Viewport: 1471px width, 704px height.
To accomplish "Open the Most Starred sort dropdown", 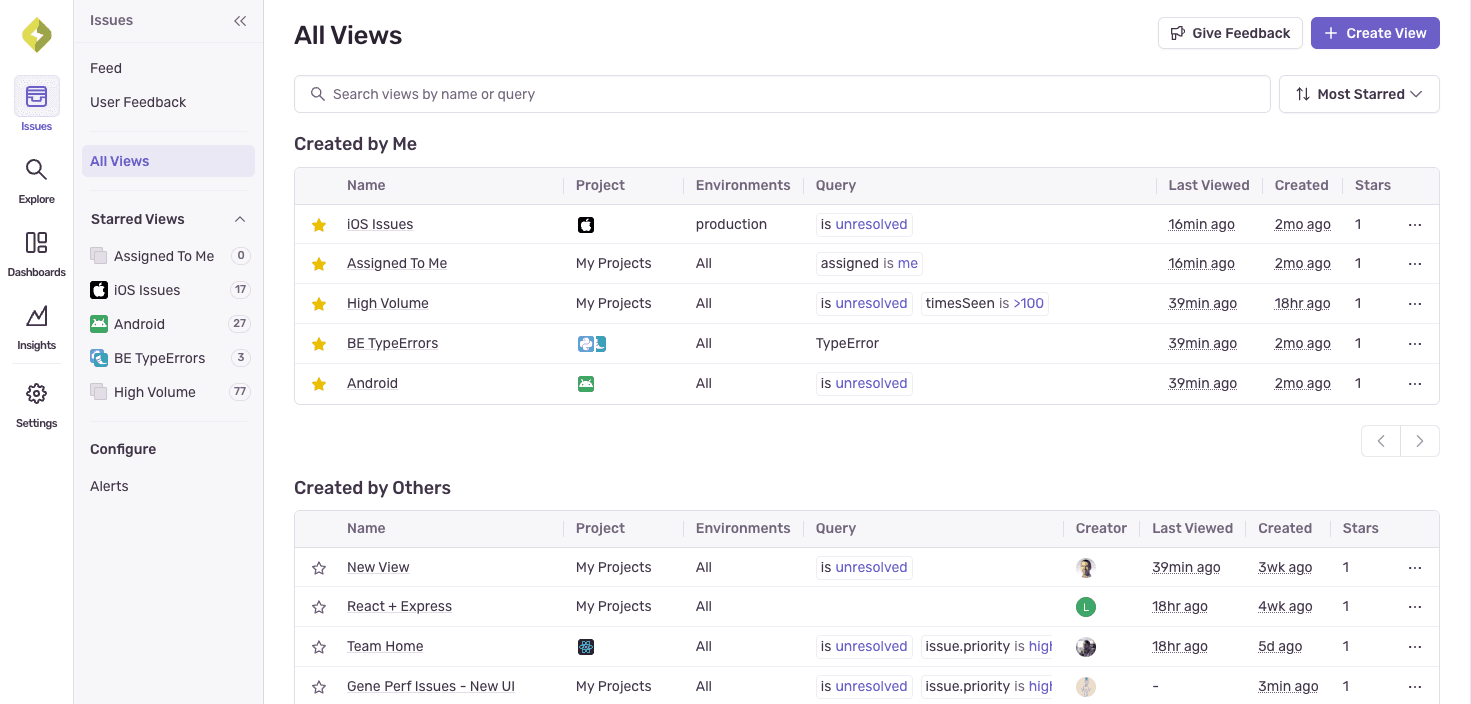I will (1359, 94).
